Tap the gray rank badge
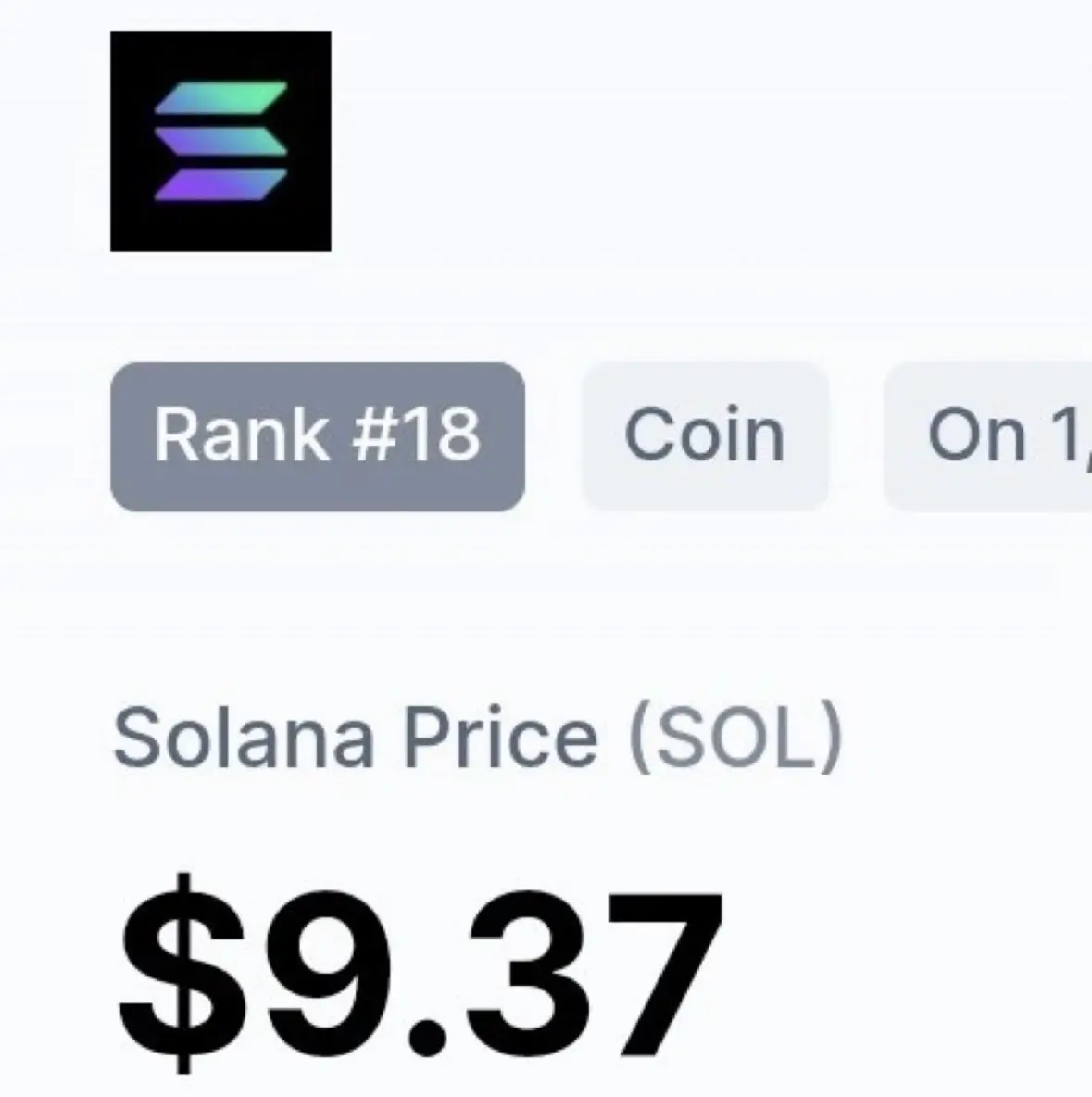Viewport: 1092px width, 1097px height. tap(317, 435)
